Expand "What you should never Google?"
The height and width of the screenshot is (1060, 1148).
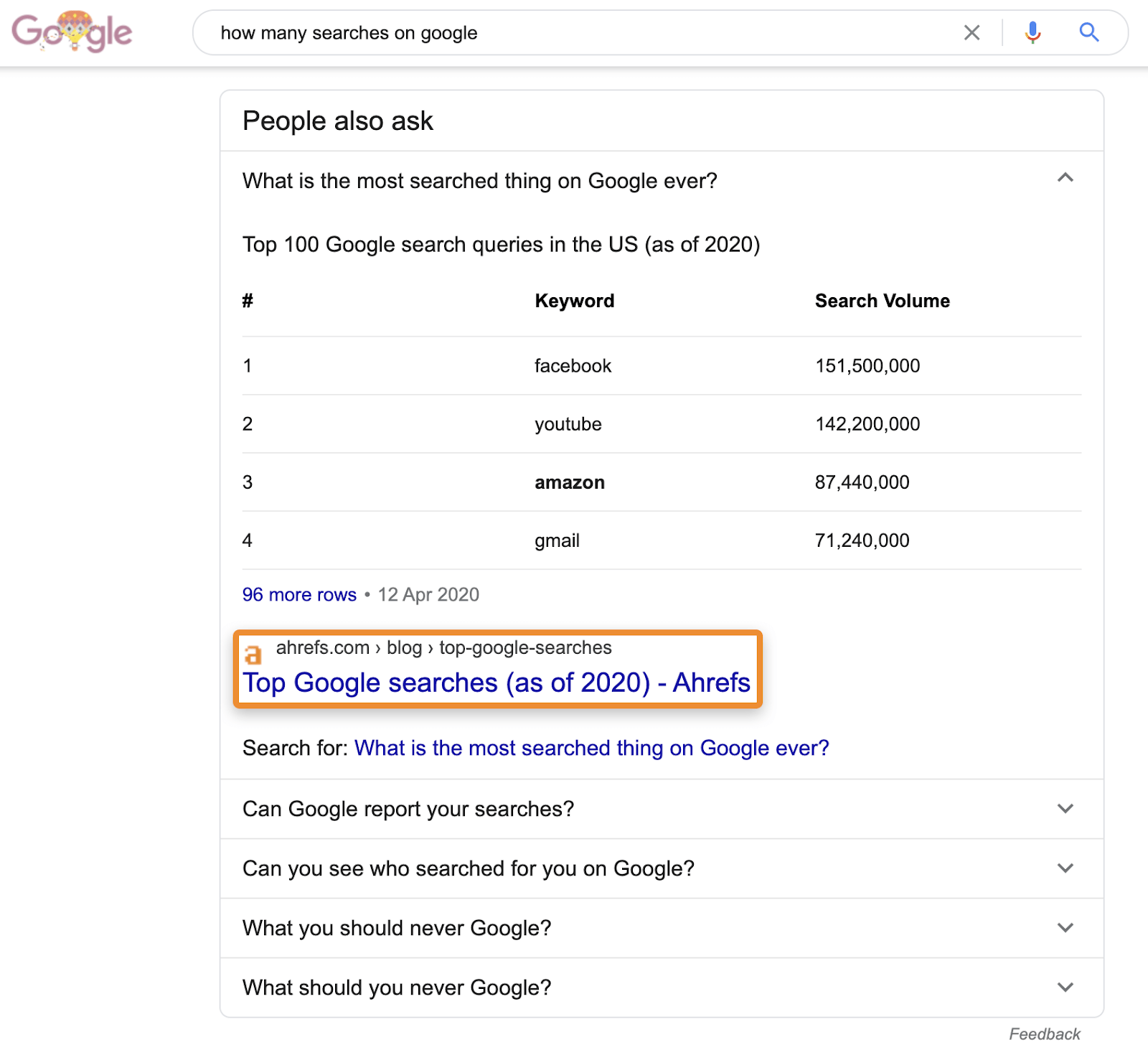(1065, 927)
